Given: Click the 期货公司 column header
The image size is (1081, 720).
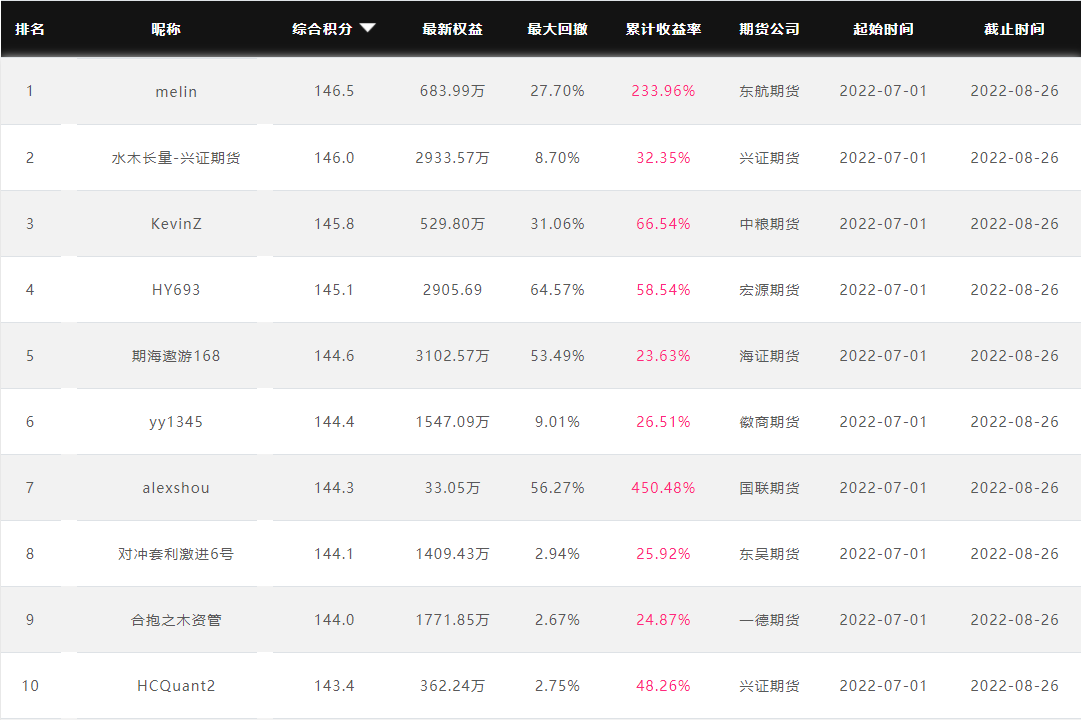Looking at the screenshot, I should coord(769,29).
